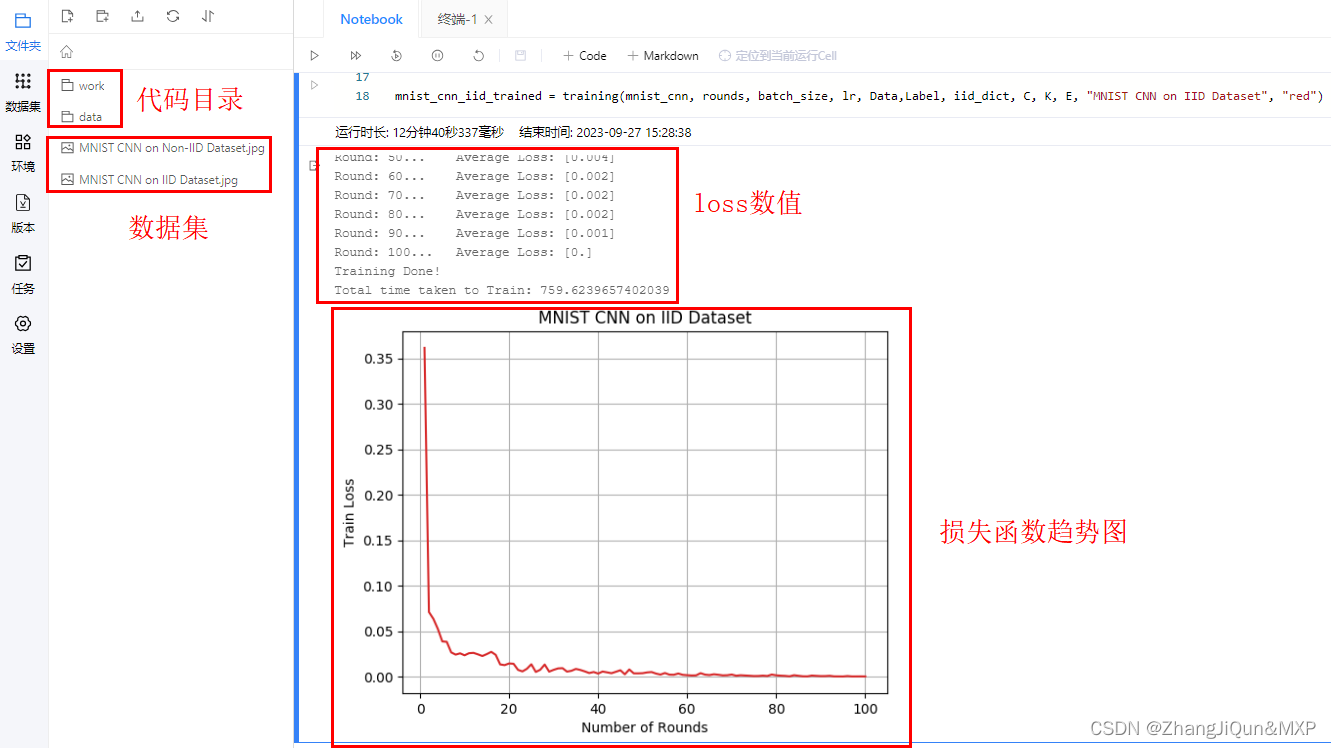Go to the home directory icon
The image size is (1331, 748).
(67, 52)
